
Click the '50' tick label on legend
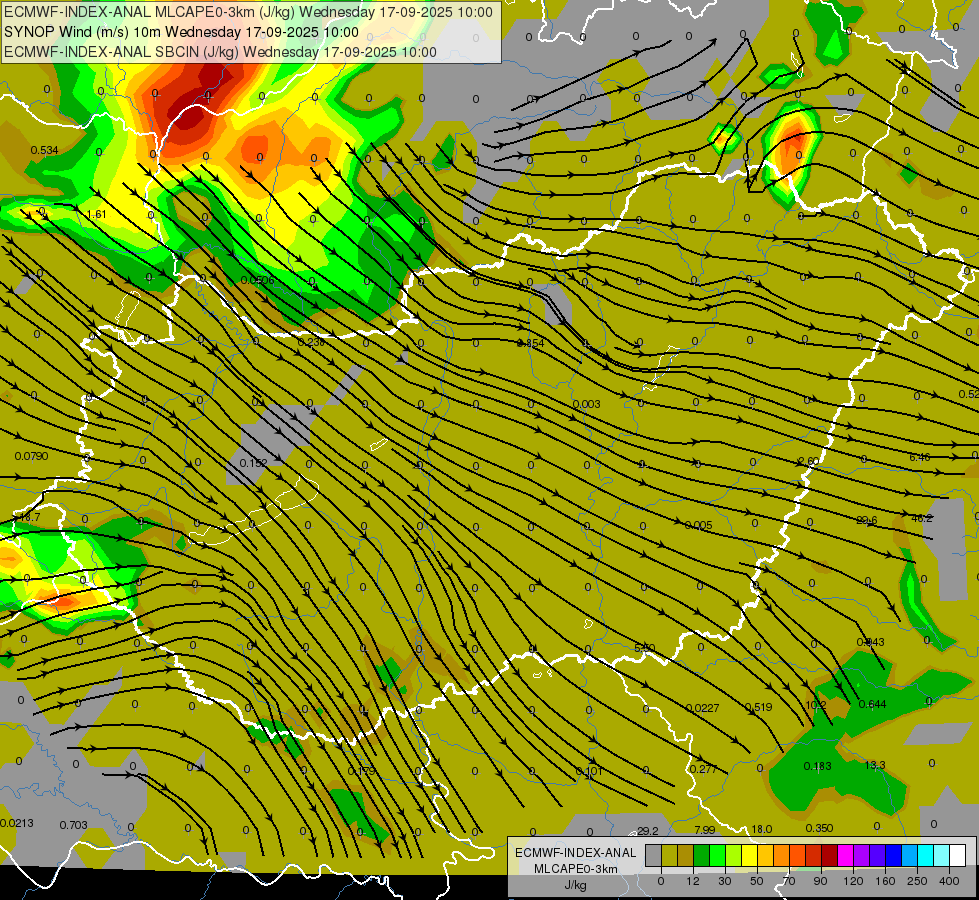tap(757, 881)
